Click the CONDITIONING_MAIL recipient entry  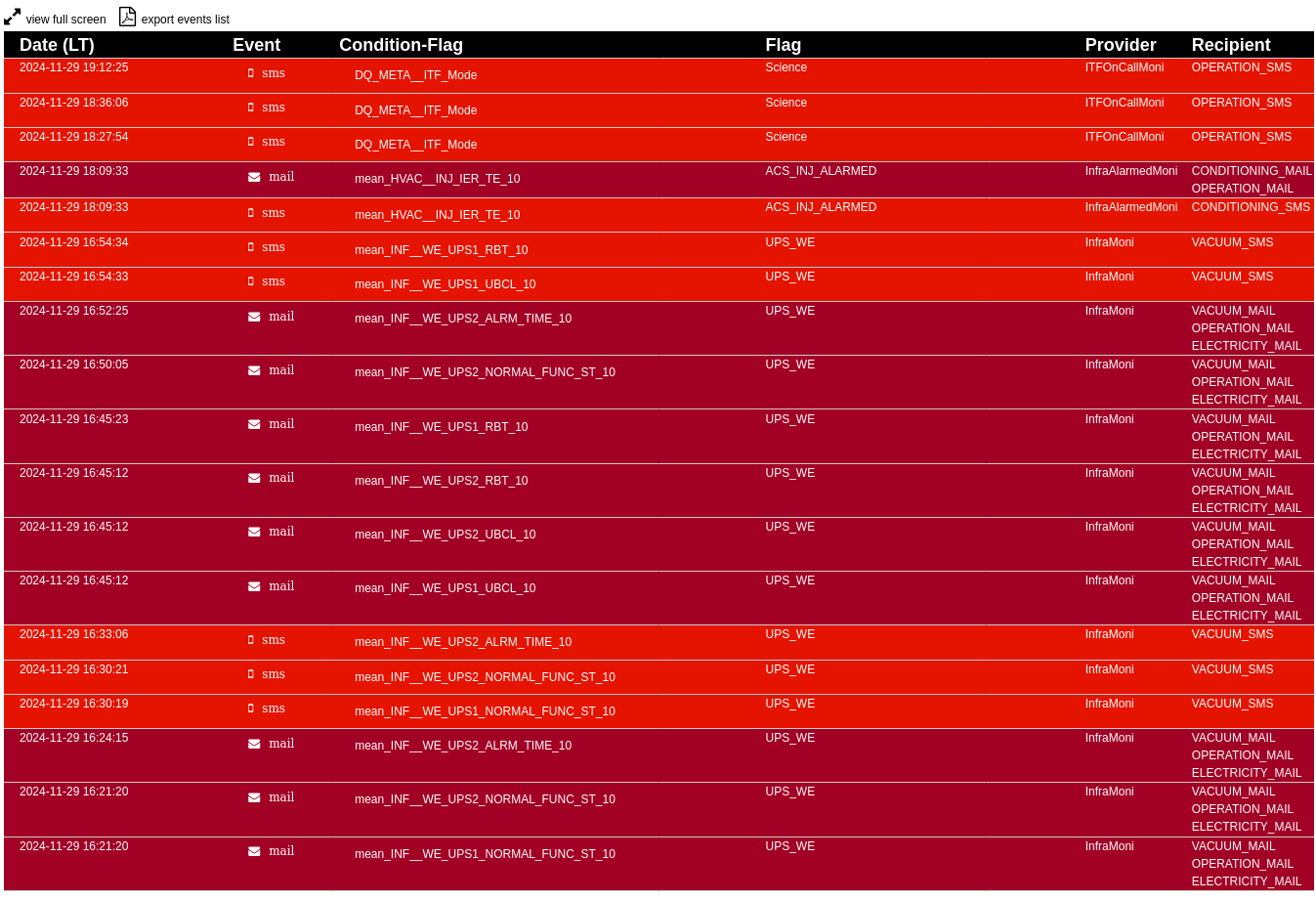[1251, 171]
